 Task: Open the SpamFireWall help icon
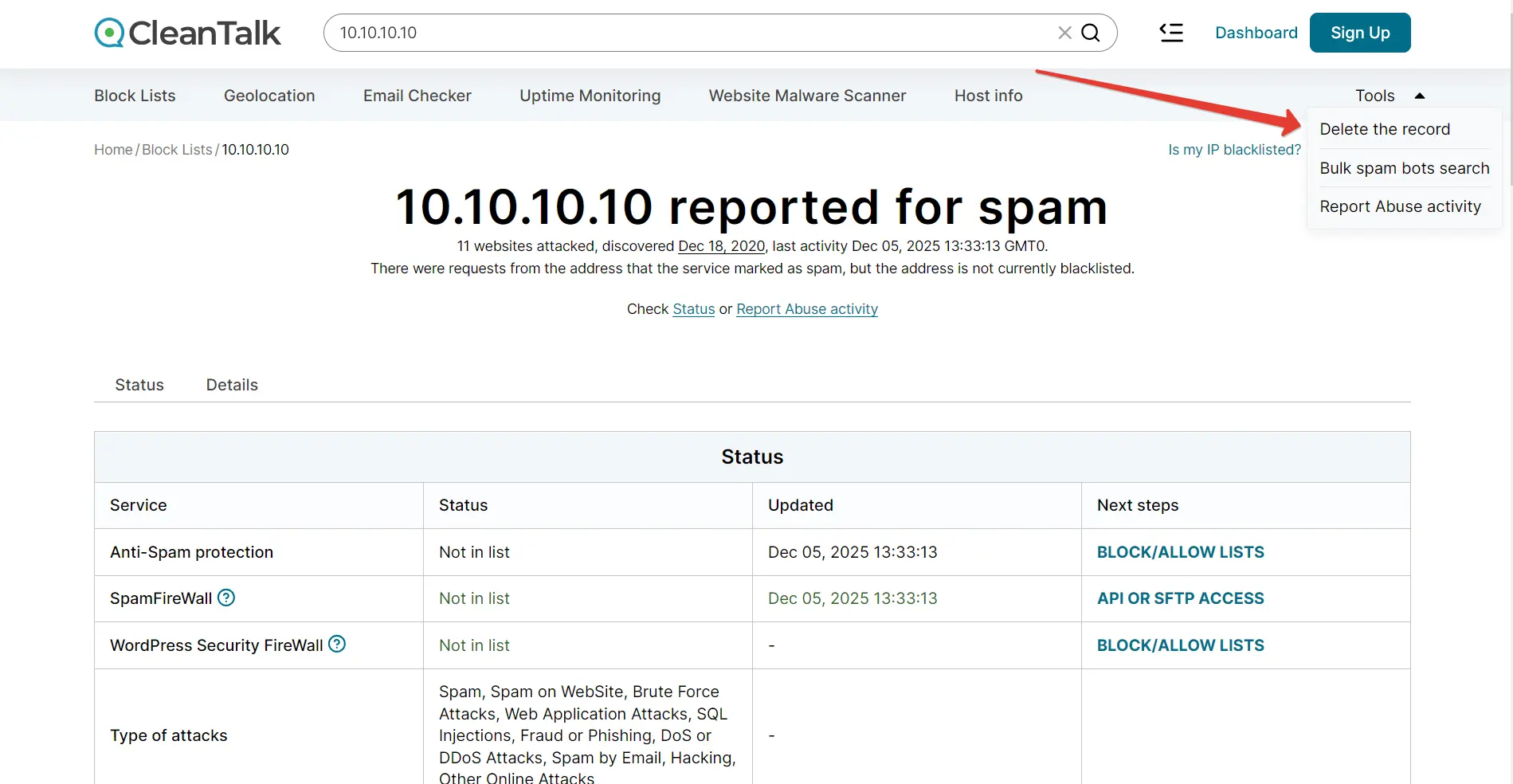tap(226, 598)
